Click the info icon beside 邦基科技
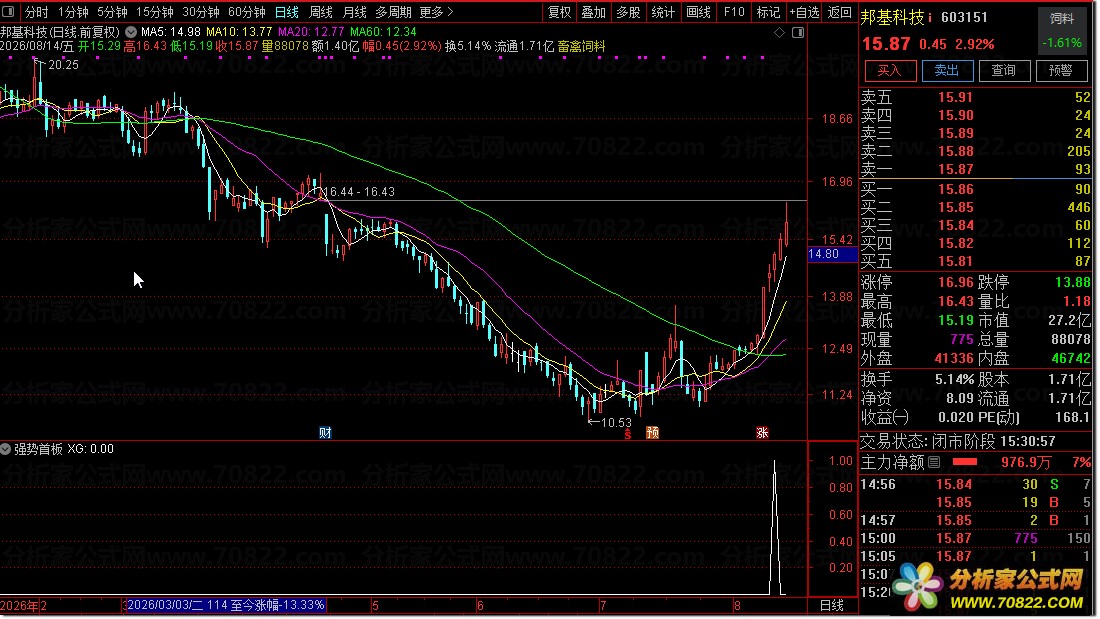1100x619 pixels. tap(930, 17)
